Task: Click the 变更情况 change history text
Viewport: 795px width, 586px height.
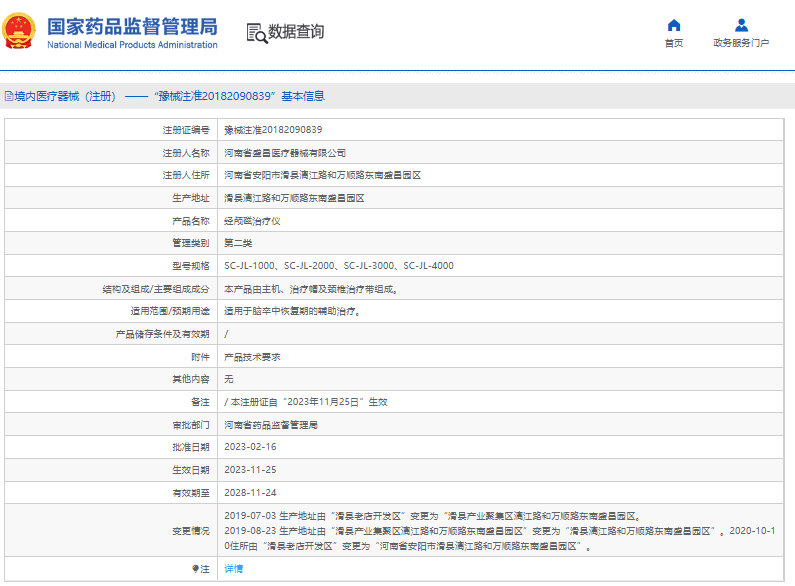Action: click(x=500, y=531)
